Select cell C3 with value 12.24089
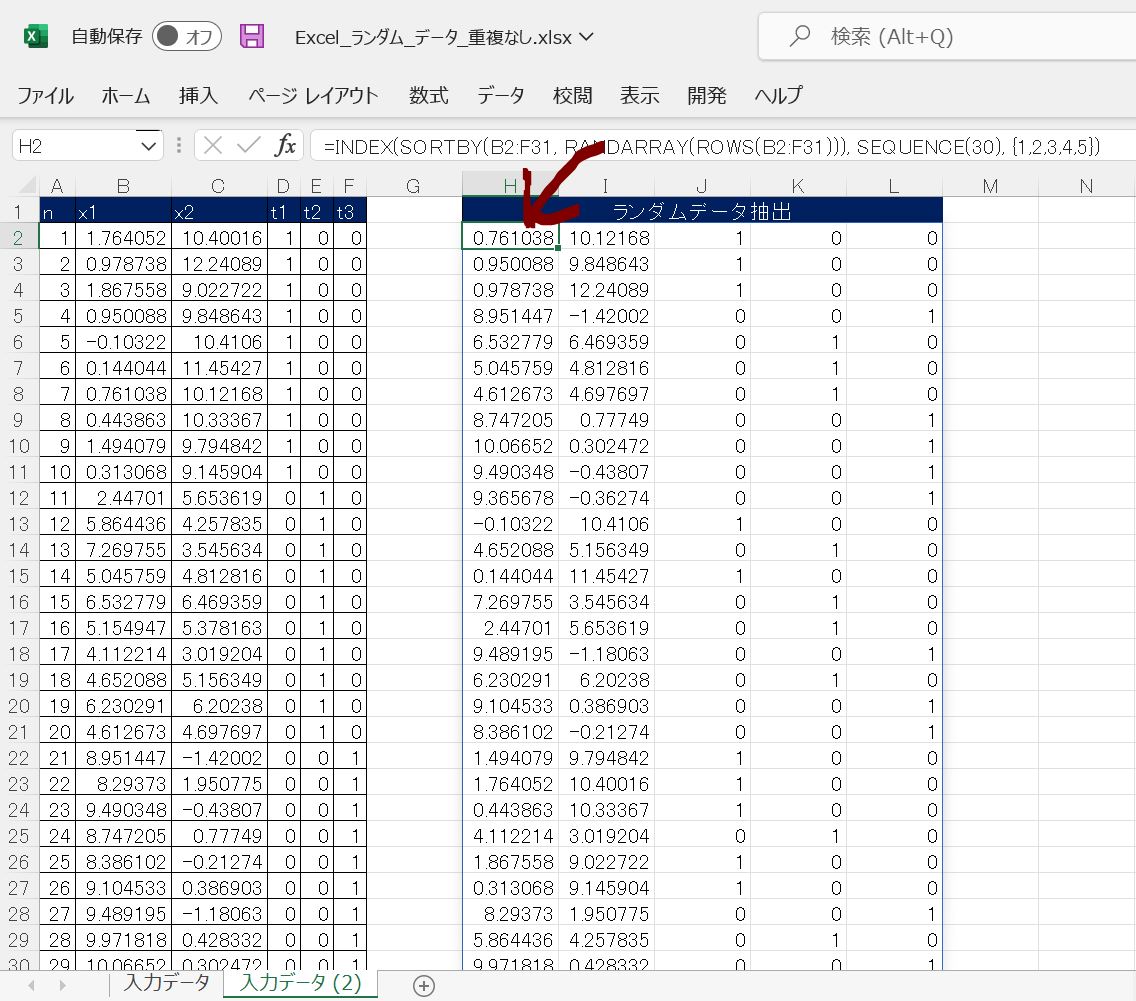1136x1001 pixels. pos(219,264)
